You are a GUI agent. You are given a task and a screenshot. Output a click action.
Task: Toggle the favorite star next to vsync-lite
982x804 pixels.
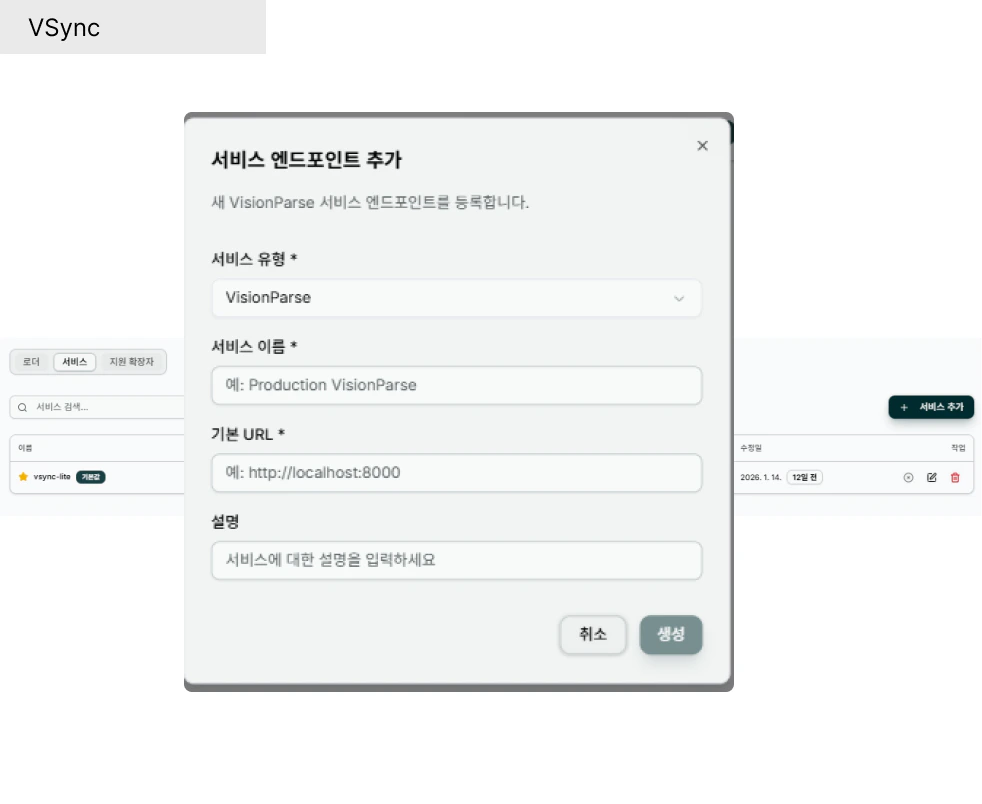point(24,477)
